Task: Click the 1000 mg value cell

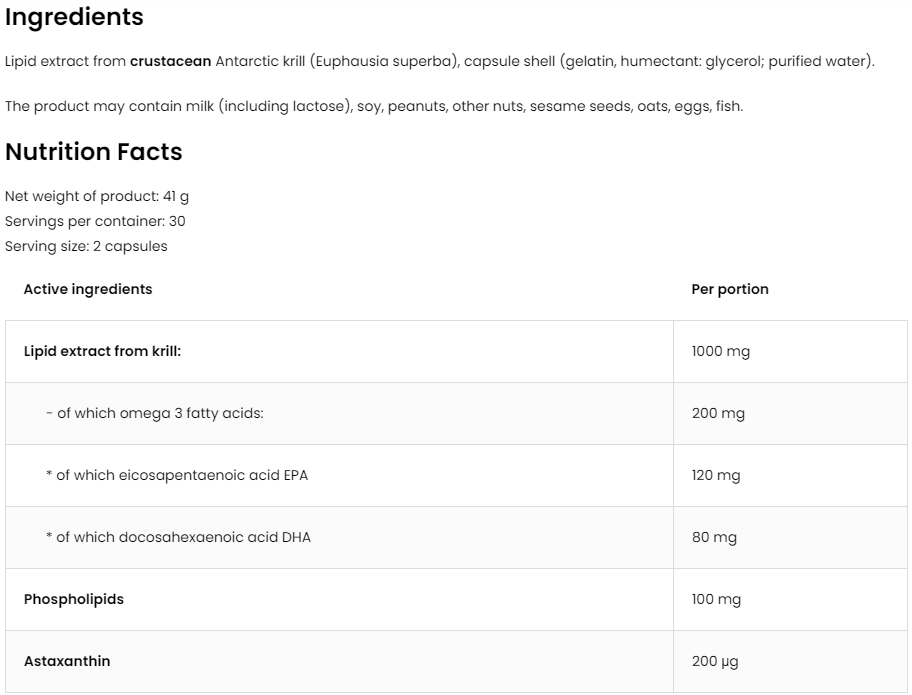Action: pos(720,352)
